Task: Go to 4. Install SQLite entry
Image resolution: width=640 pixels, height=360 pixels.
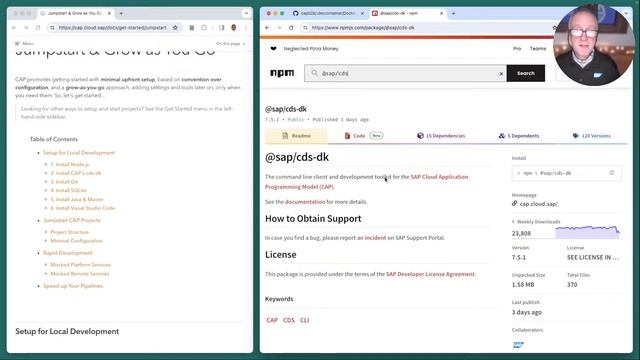Action: (68, 190)
